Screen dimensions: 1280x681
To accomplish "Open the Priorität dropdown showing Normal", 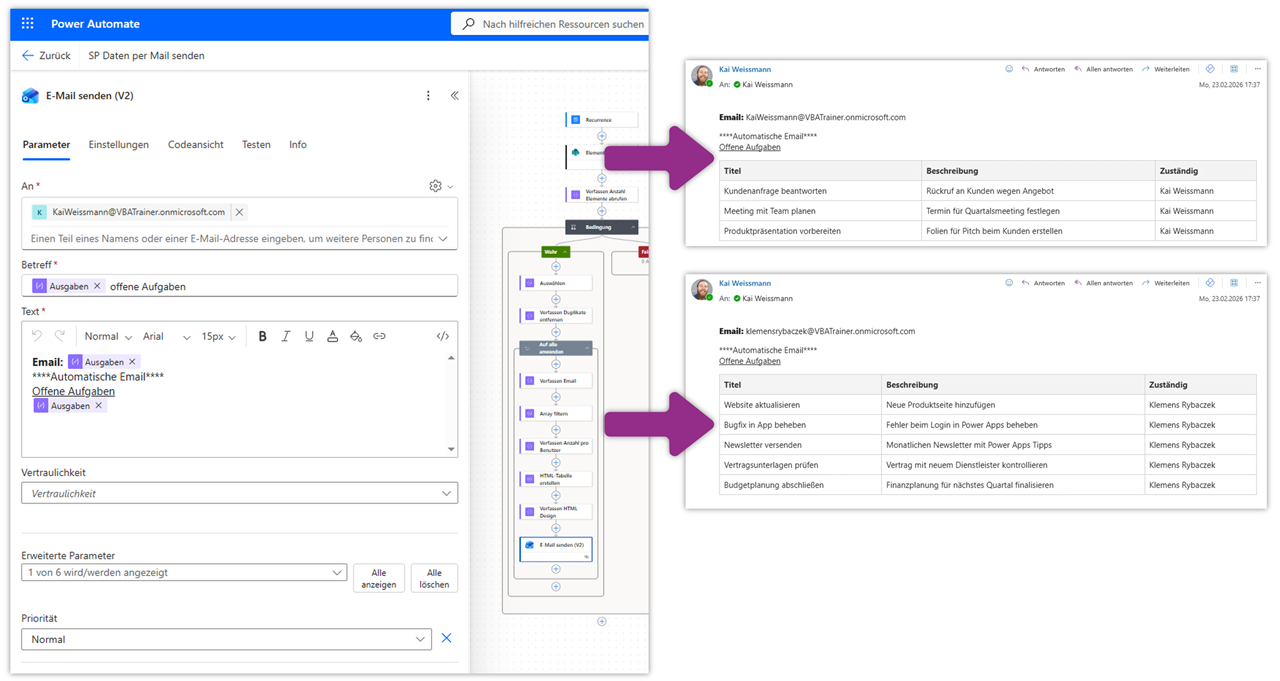I will (226, 639).
